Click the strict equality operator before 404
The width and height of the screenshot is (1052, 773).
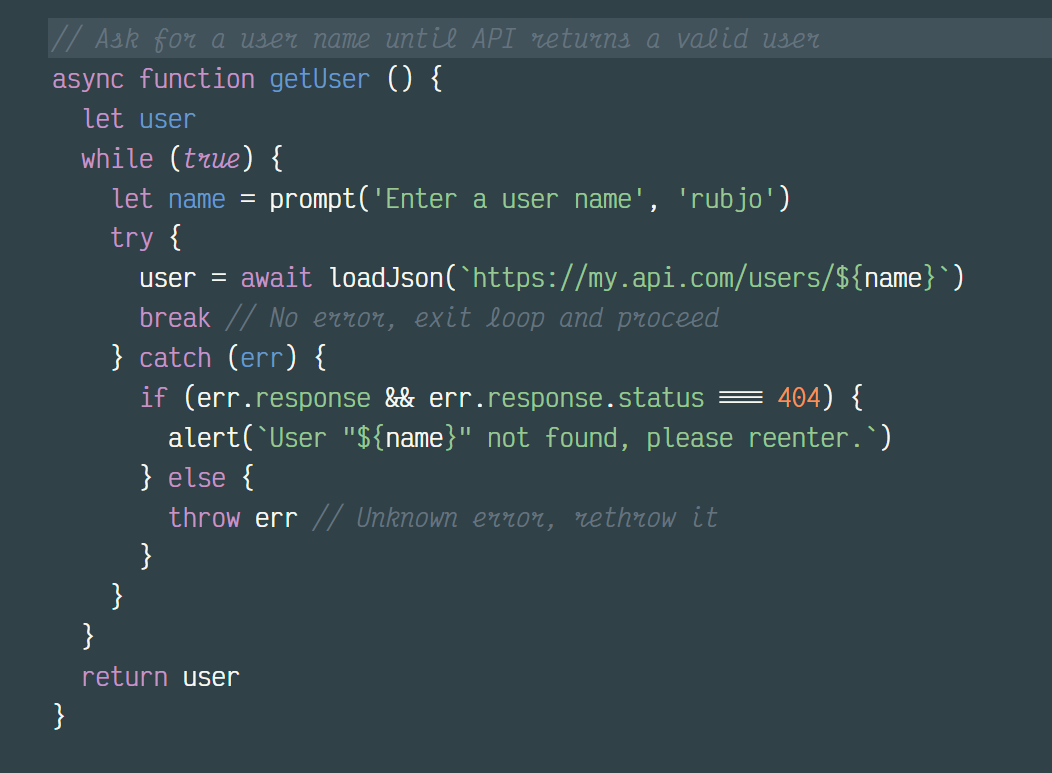[740, 398]
